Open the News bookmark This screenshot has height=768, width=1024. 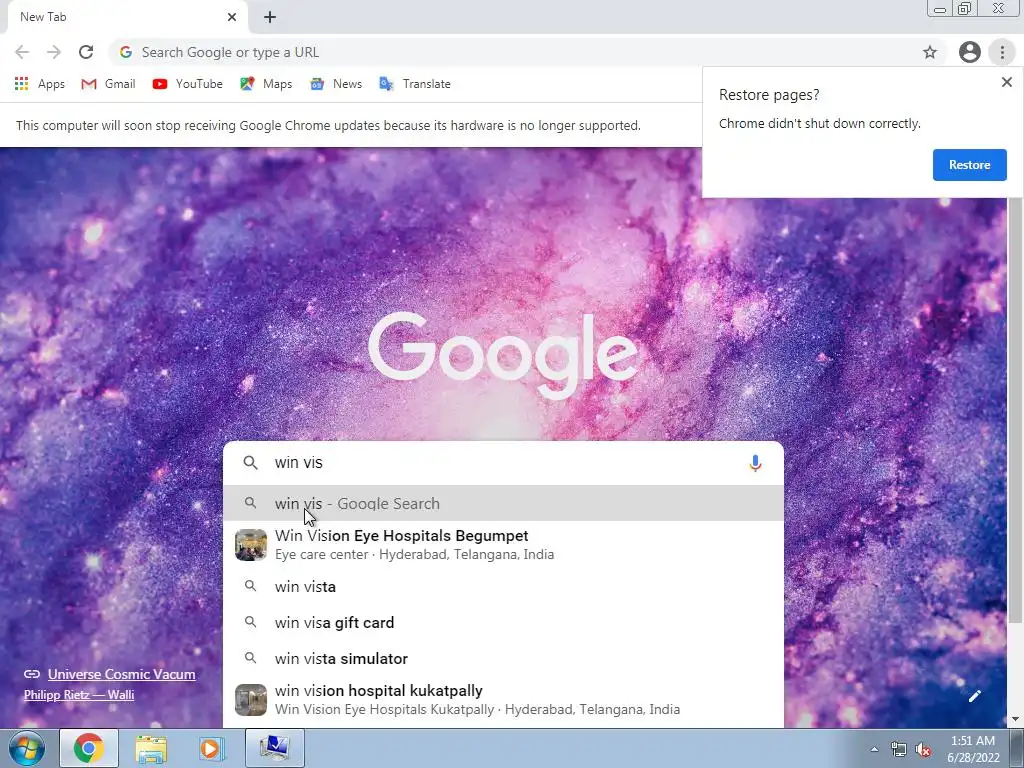pos(336,84)
